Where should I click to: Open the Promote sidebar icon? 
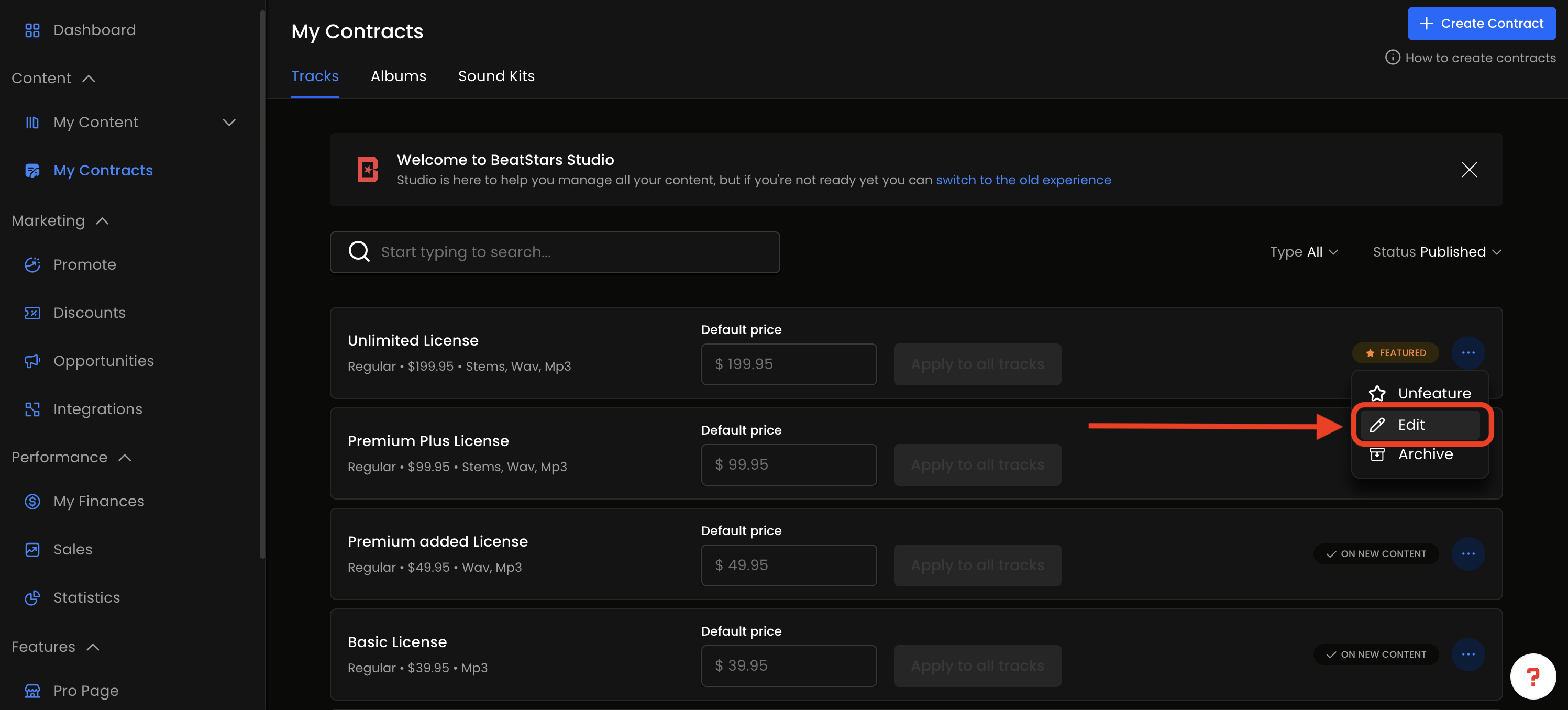pyautogui.click(x=32, y=264)
